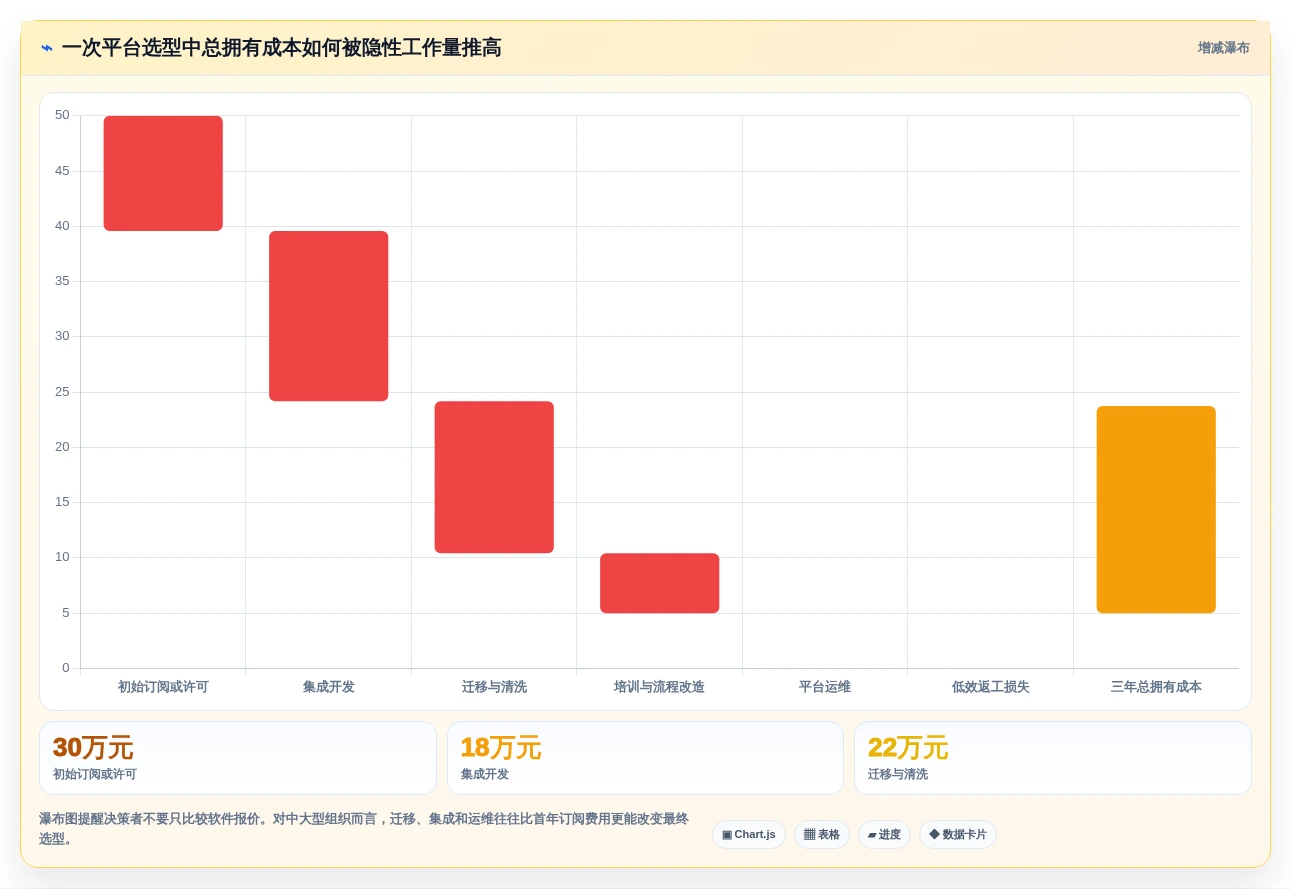The height and width of the screenshot is (889, 1291).
Task: Click the 18万元 data card
Action: click(645, 758)
